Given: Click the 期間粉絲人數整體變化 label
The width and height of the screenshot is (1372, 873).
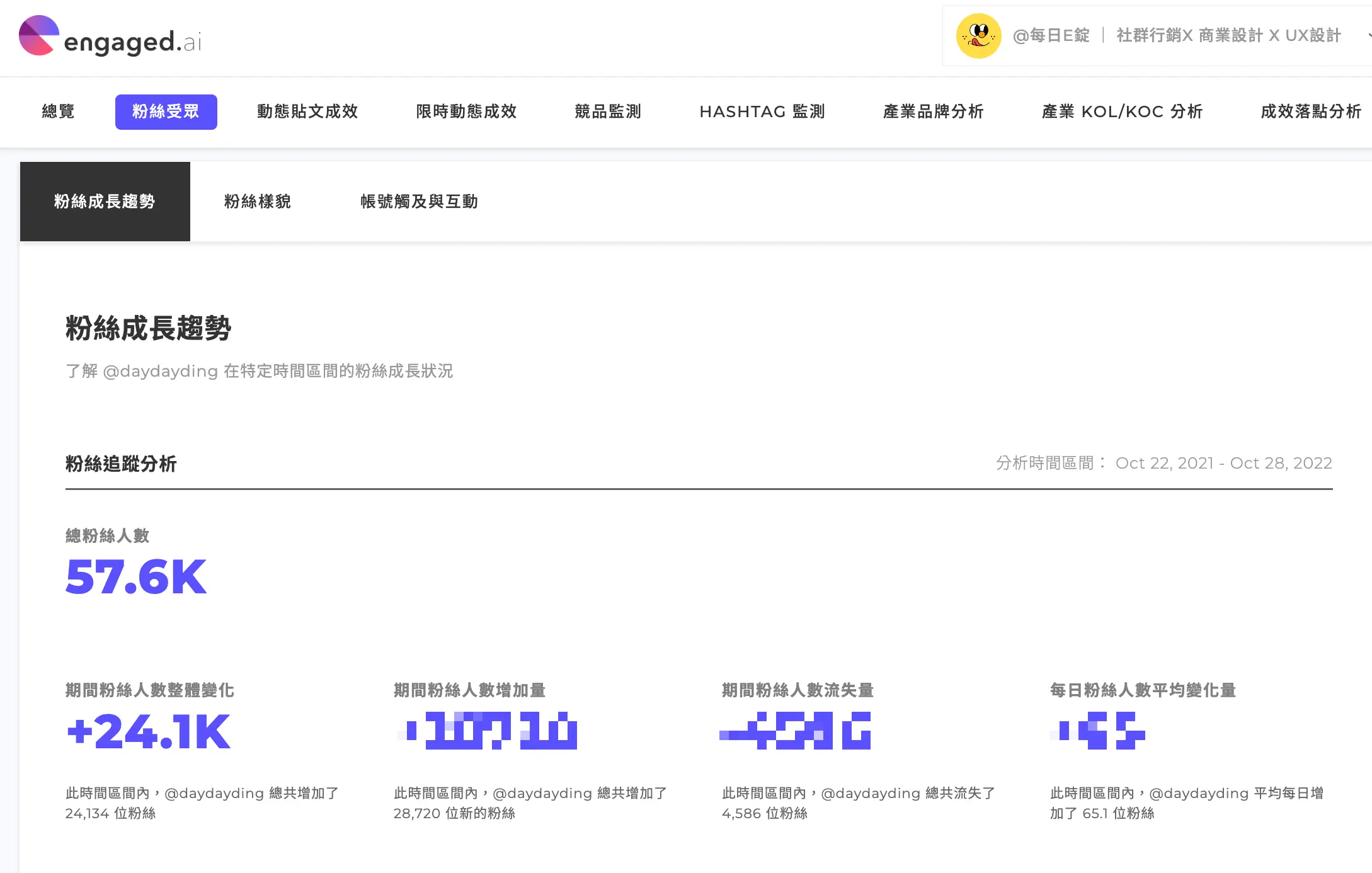Looking at the screenshot, I should pos(150,690).
